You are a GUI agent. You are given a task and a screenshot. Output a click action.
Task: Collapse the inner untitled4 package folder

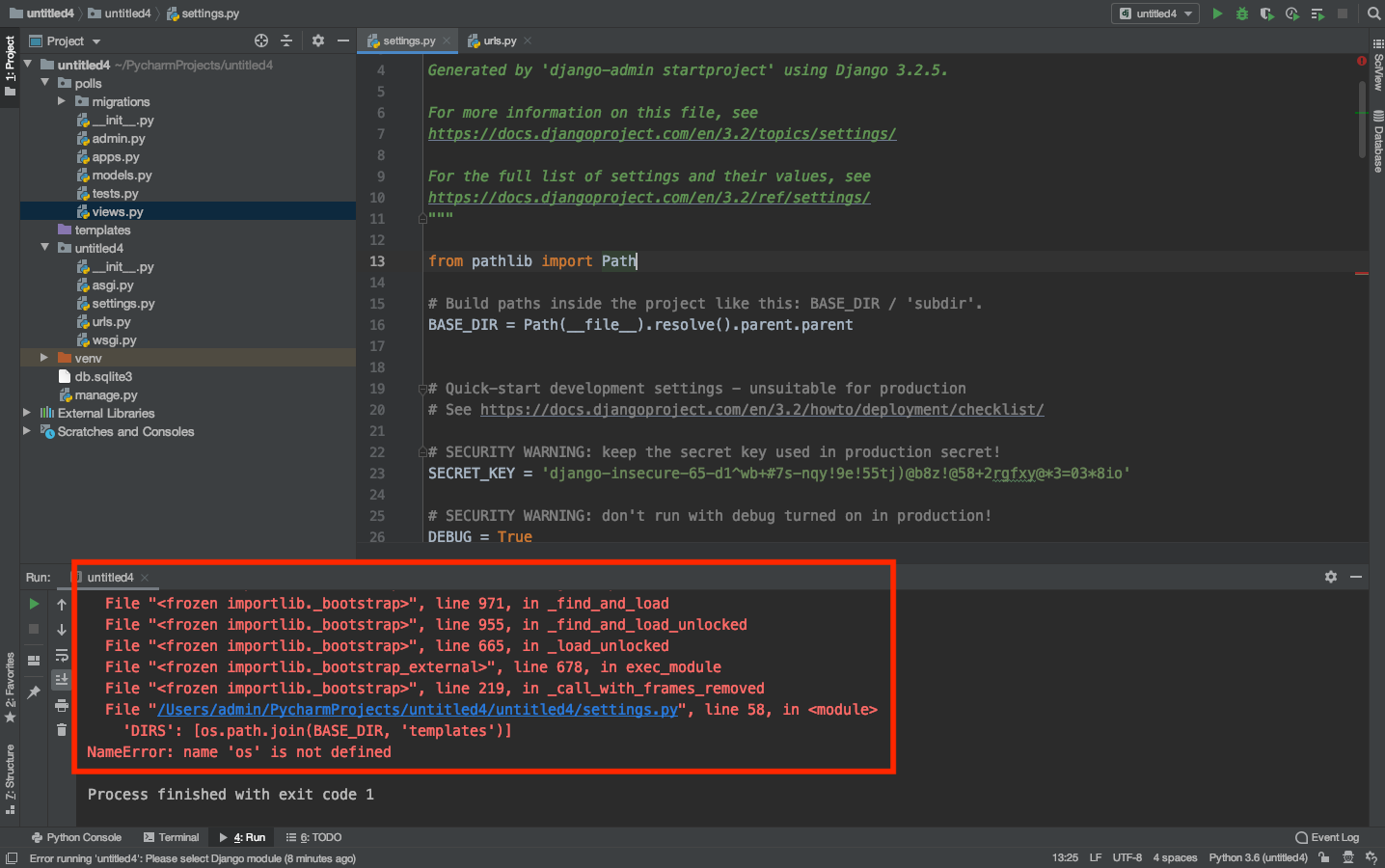coord(45,248)
